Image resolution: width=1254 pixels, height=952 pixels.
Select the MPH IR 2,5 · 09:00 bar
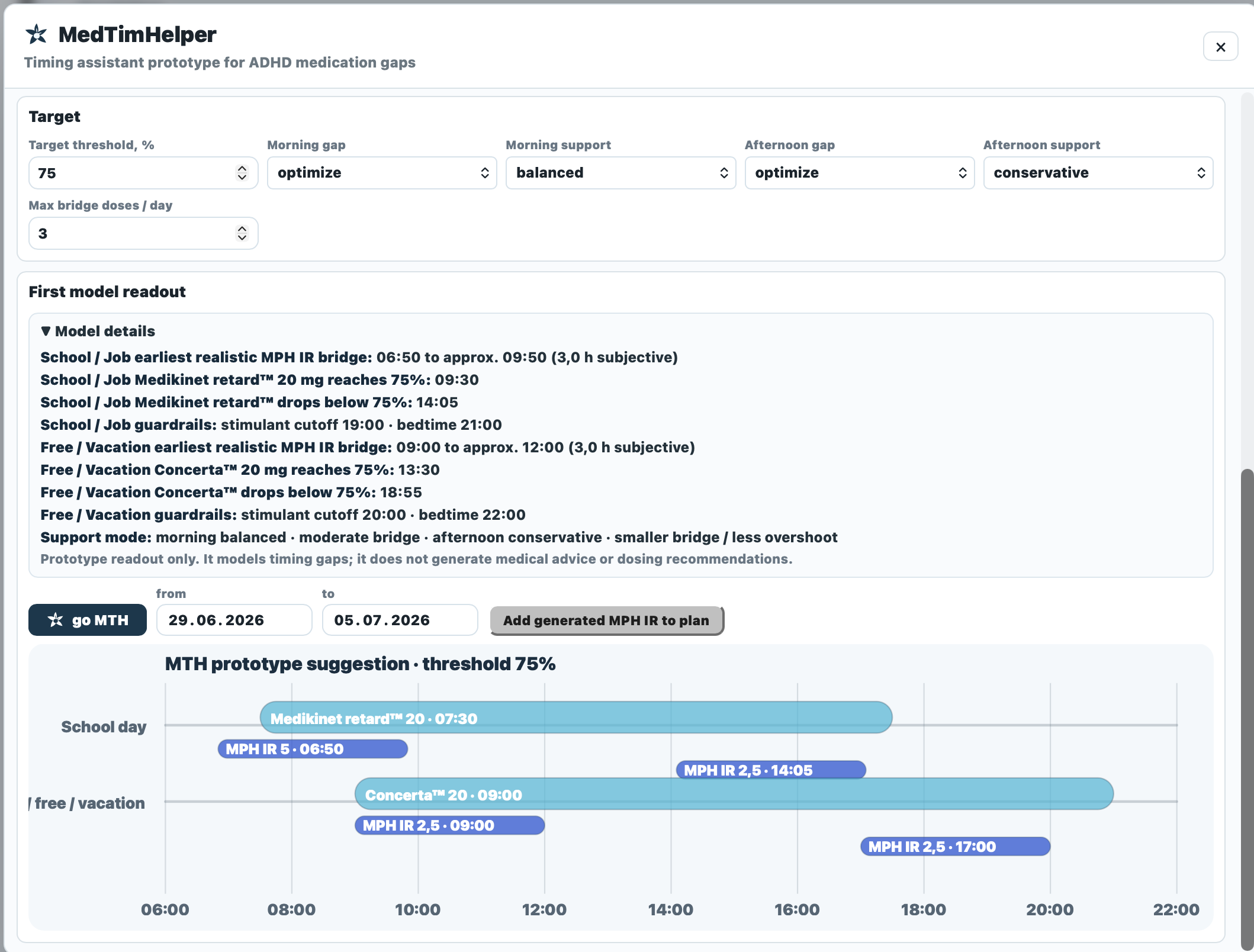click(449, 825)
